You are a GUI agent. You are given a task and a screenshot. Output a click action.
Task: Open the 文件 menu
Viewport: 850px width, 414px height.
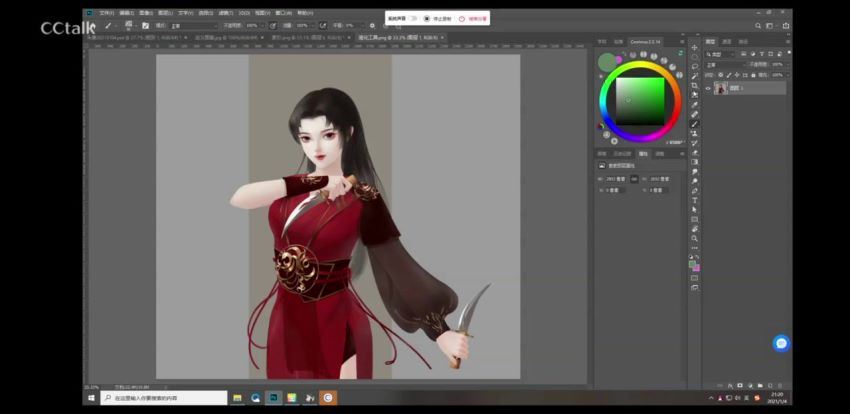point(106,13)
